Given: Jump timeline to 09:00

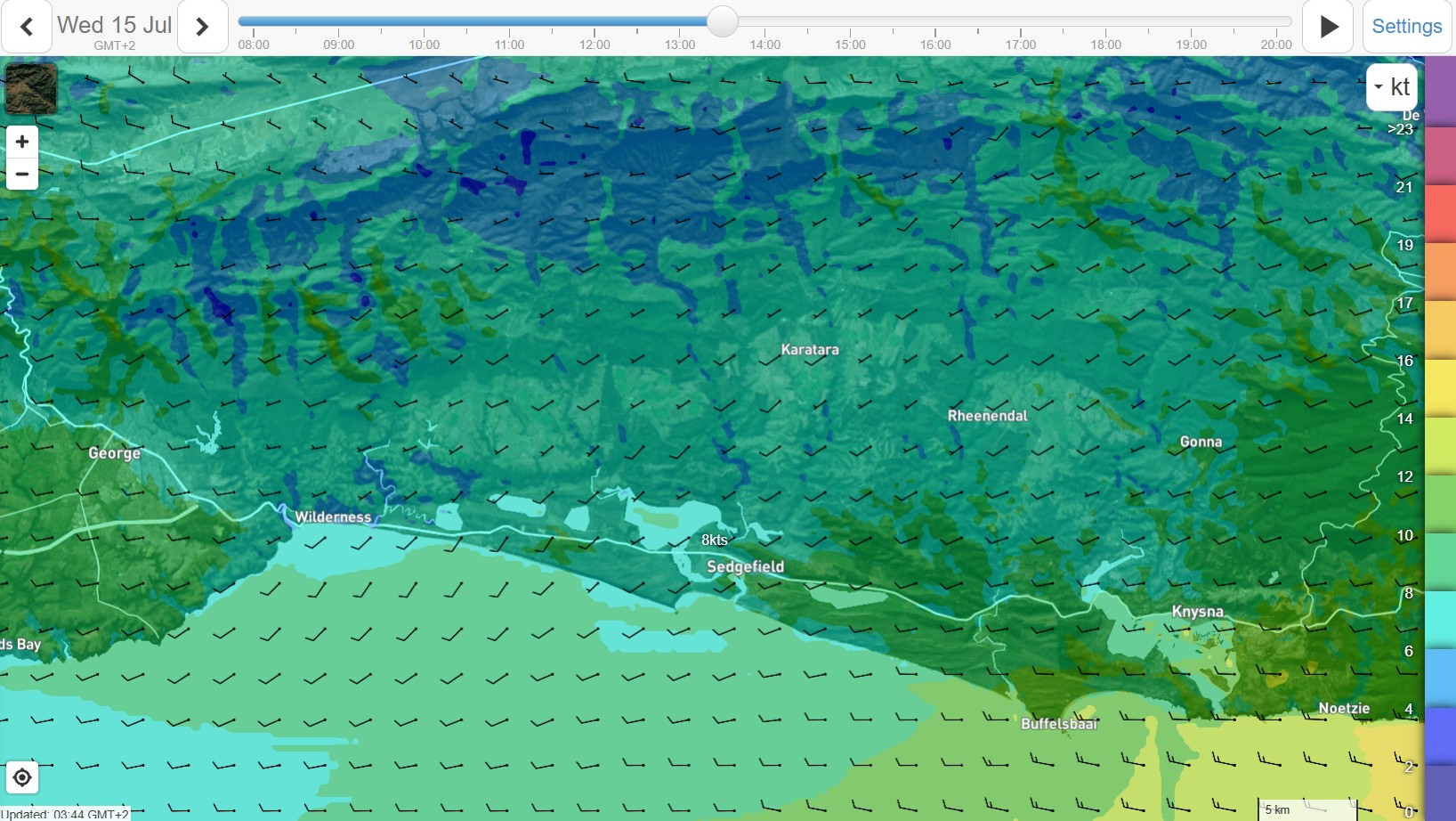Looking at the screenshot, I should pyautogui.click(x=338, y=45).
